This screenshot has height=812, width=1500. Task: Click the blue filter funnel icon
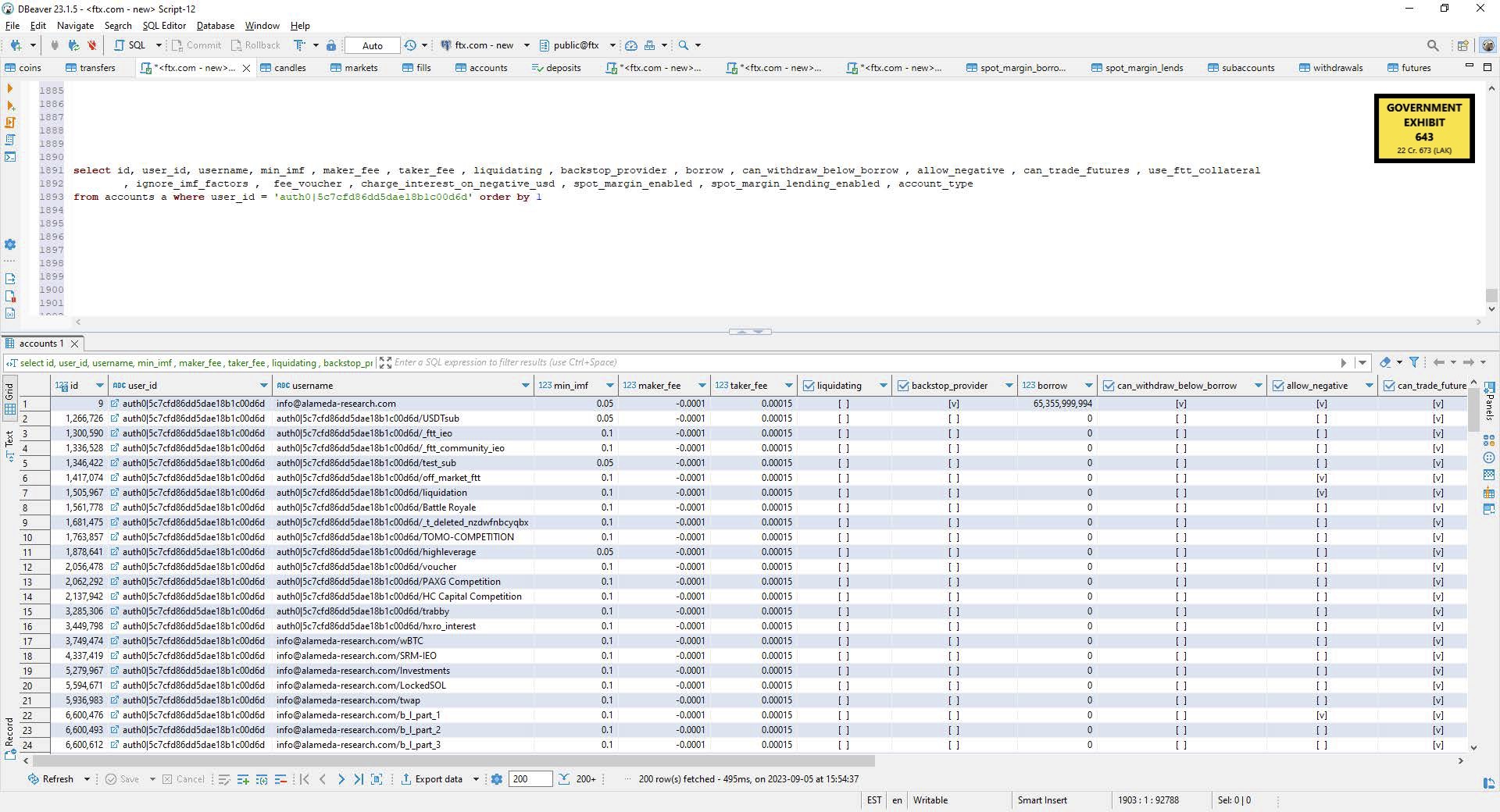pyautogui.click(x=1413, y=362)
